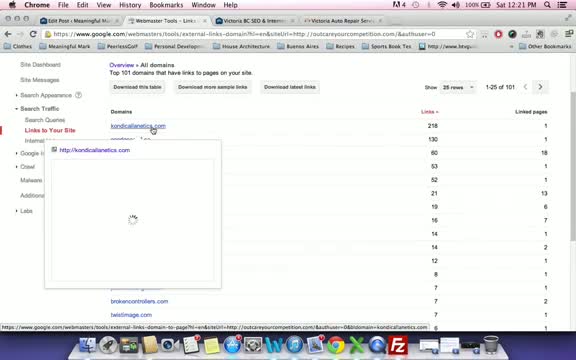
Task: Open the Apple menu
Action: point(12,5)
